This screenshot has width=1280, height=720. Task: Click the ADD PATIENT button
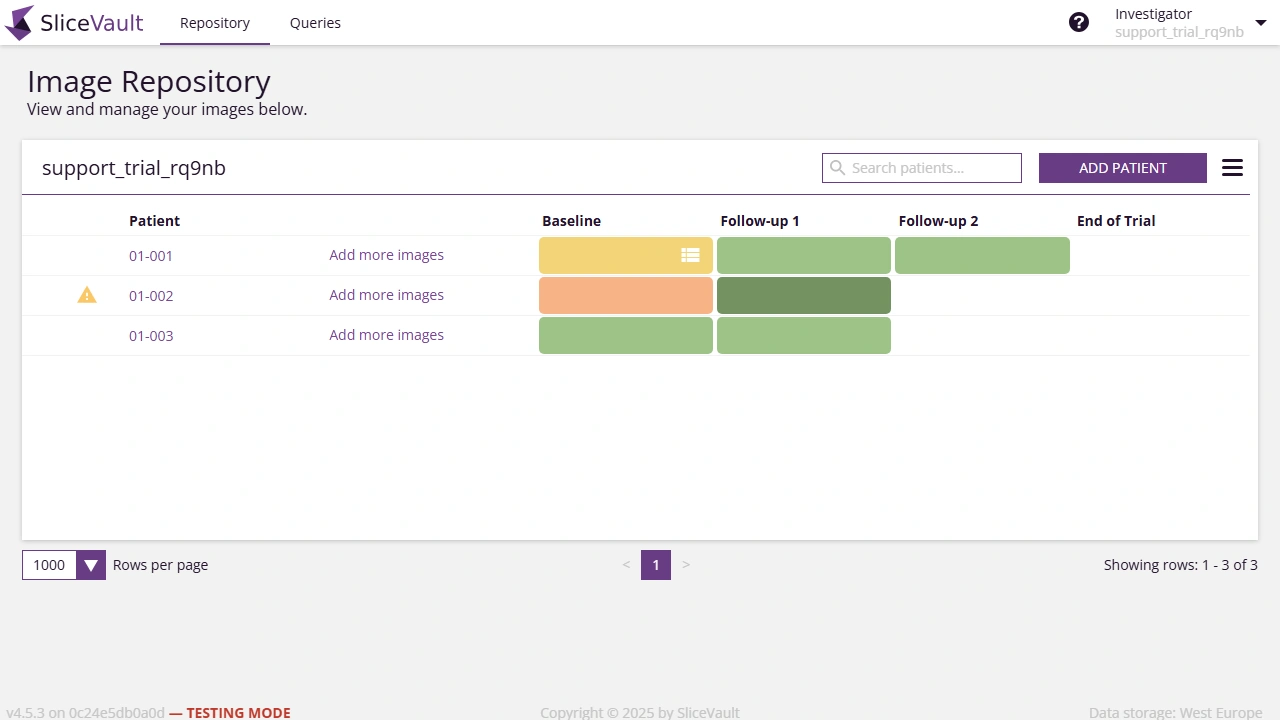pos(1123,168)
